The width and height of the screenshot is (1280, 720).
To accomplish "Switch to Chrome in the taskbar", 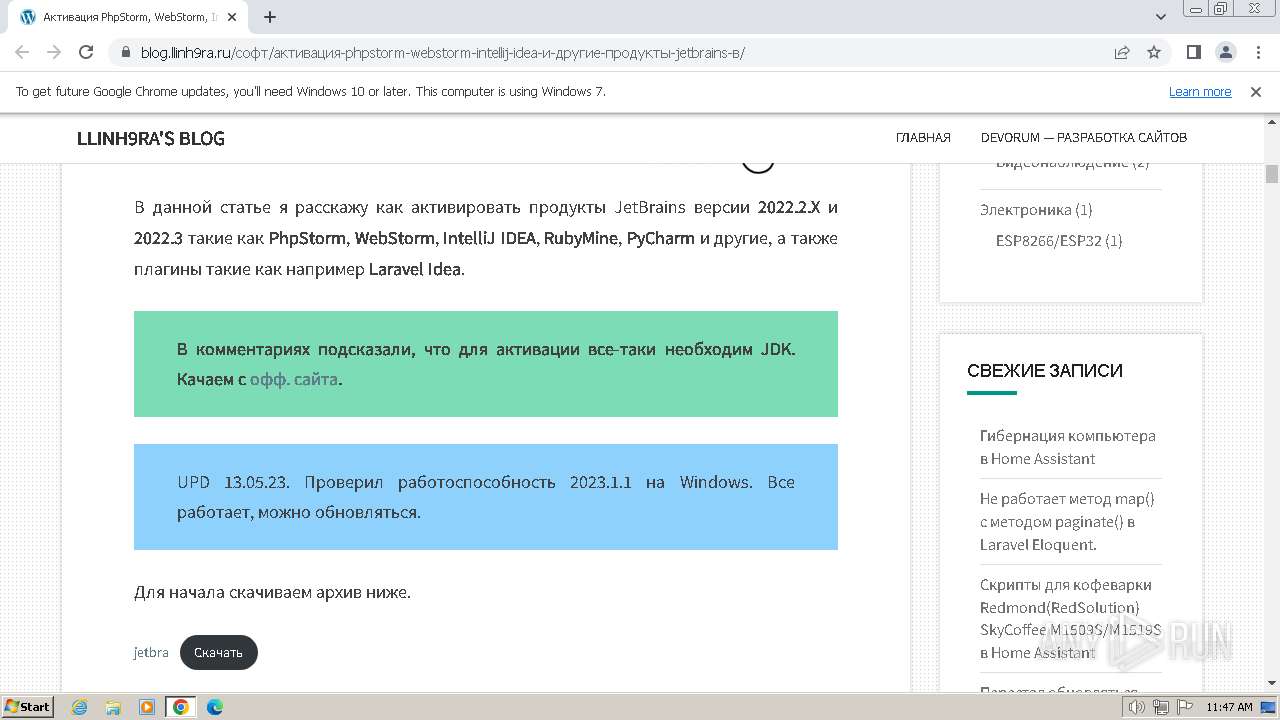I will 181,707.
